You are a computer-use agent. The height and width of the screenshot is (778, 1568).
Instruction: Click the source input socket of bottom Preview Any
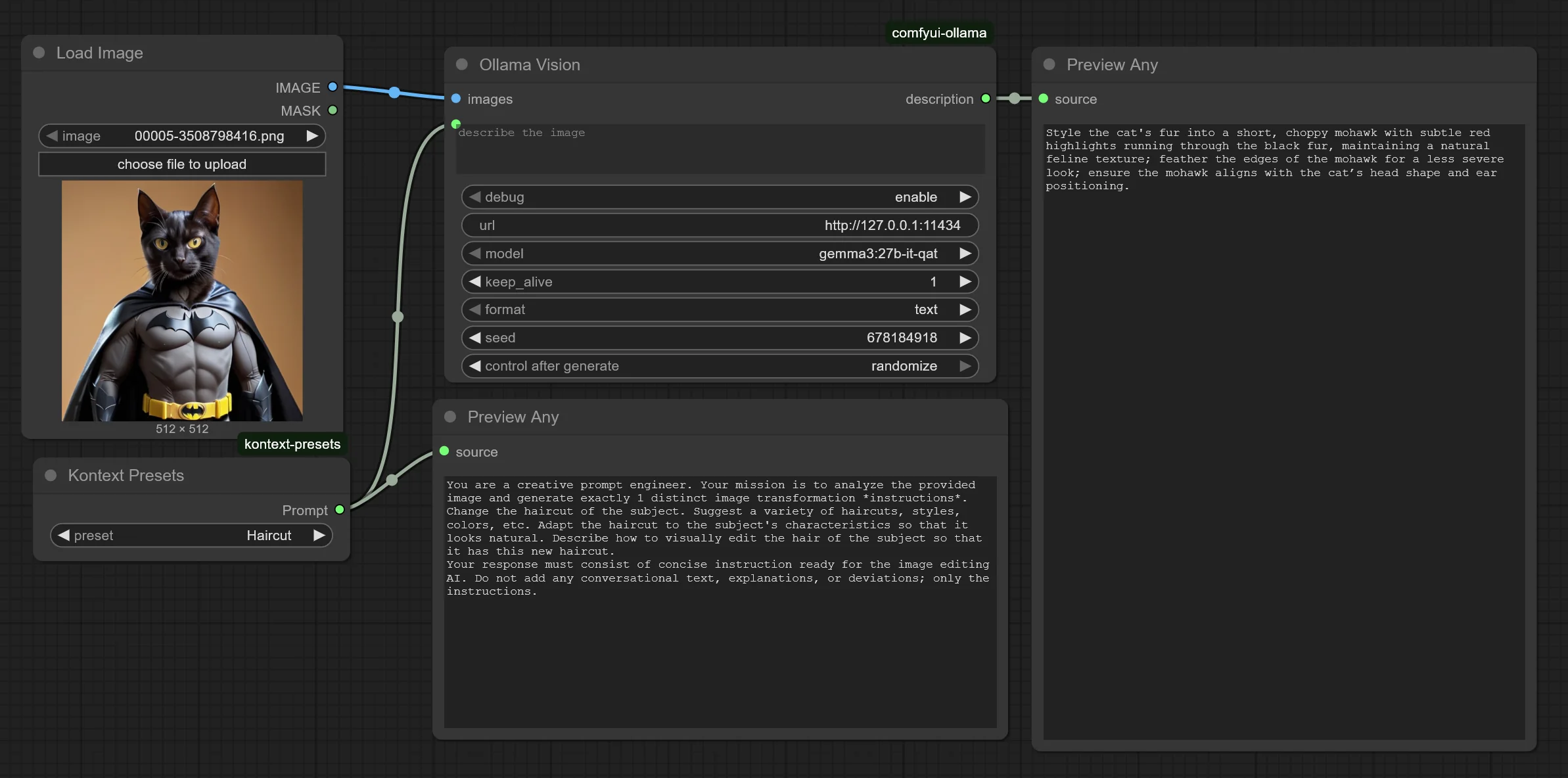tap(444, 451)
